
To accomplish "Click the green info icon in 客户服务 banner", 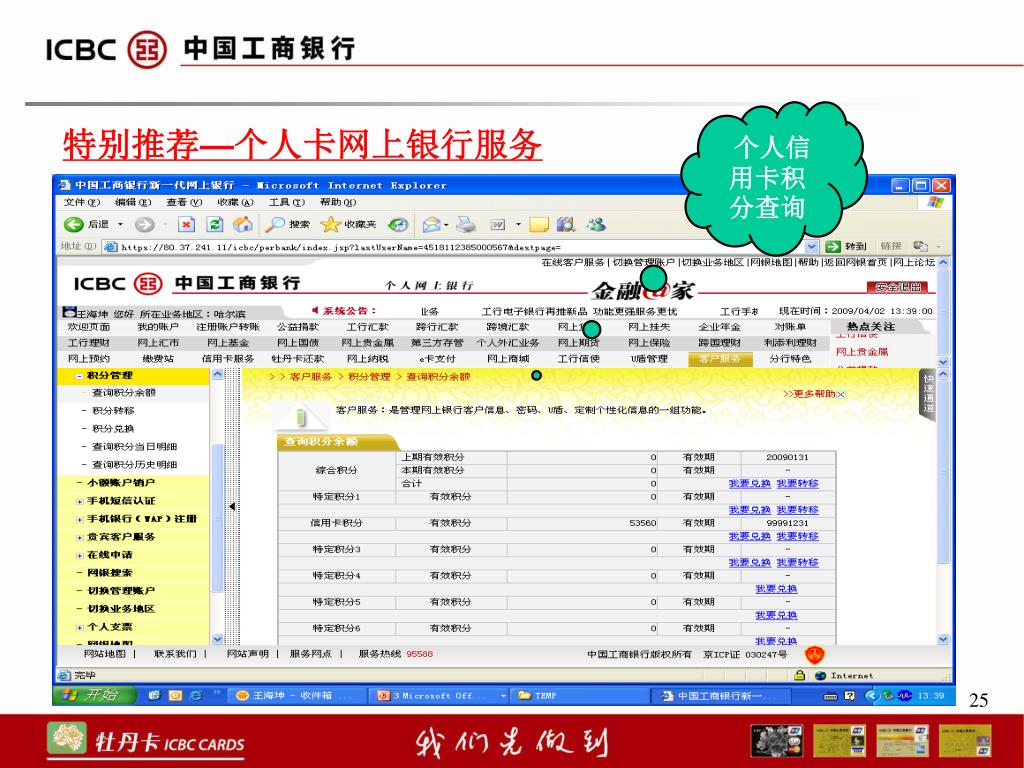I will [x=300, y=416].
